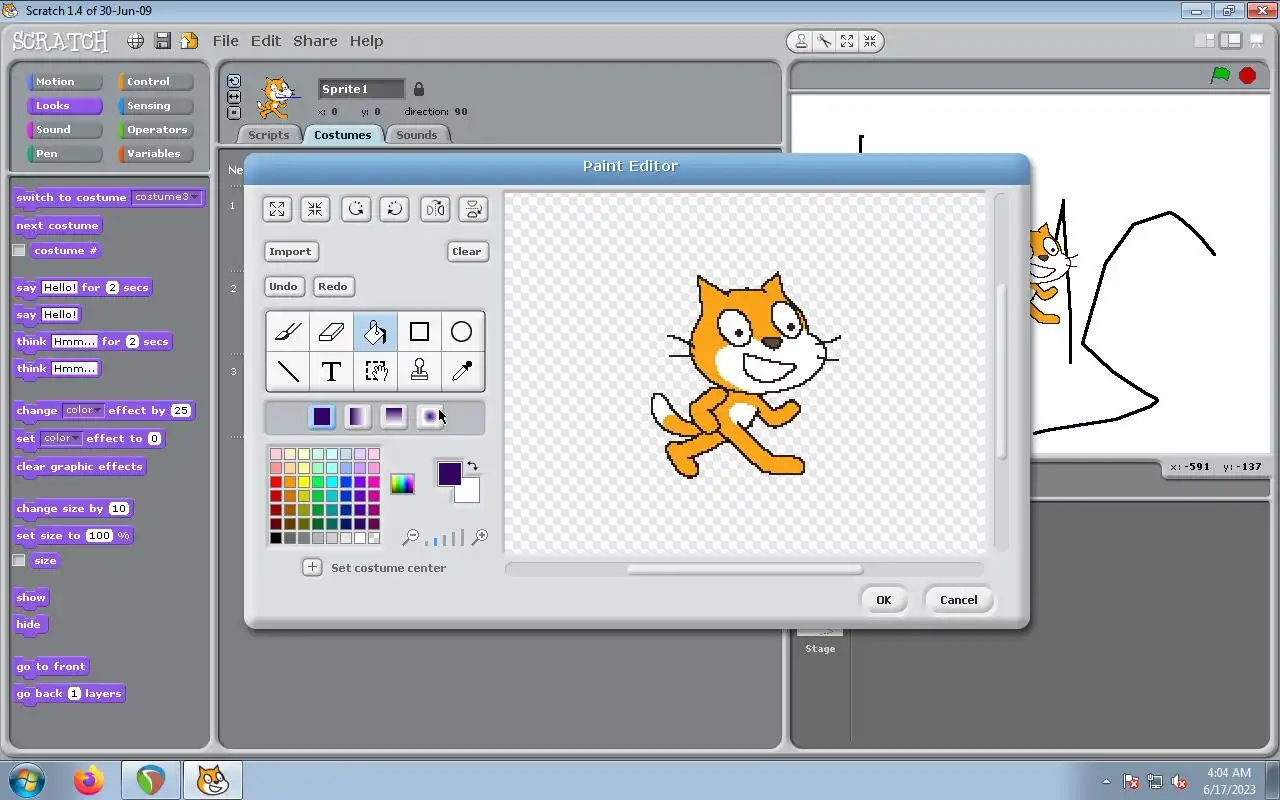Viewport: 1280px width, 800px height.
Task: Click the Import button
Action: point(290,252)
